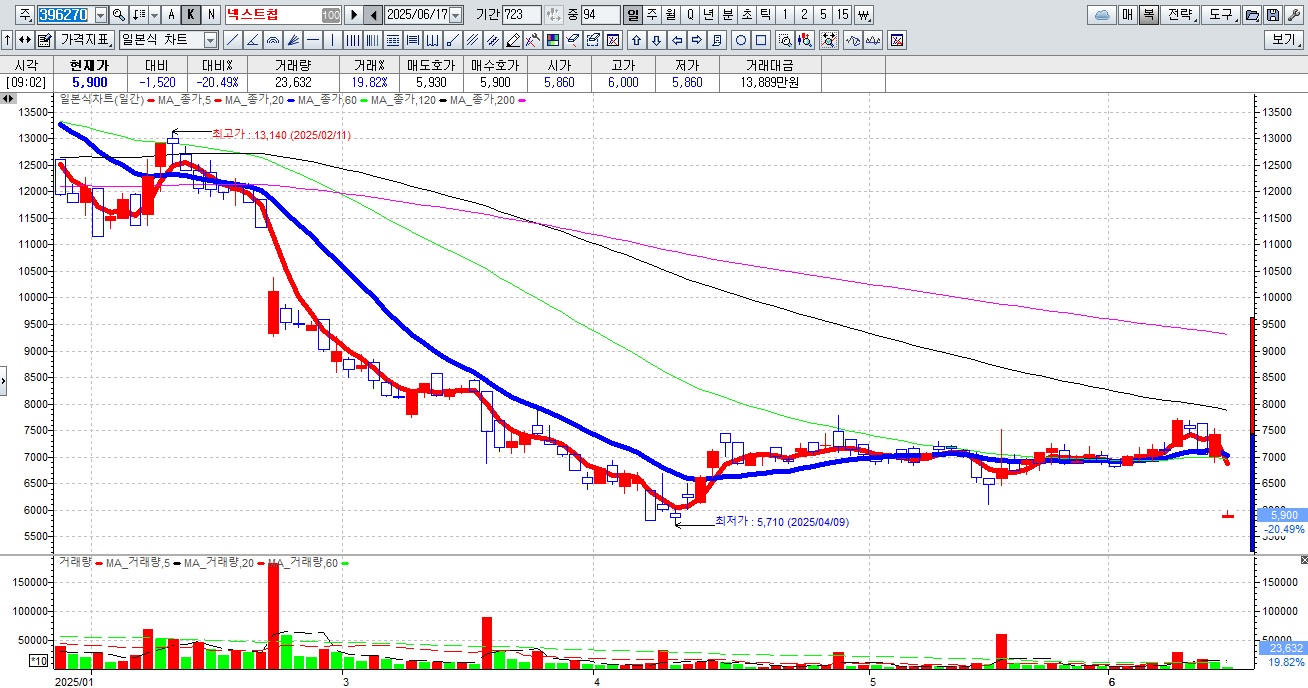Click the chart scroll arrows at top-left
Screen dimensions: 1308x688
click(x=8, y=99)
